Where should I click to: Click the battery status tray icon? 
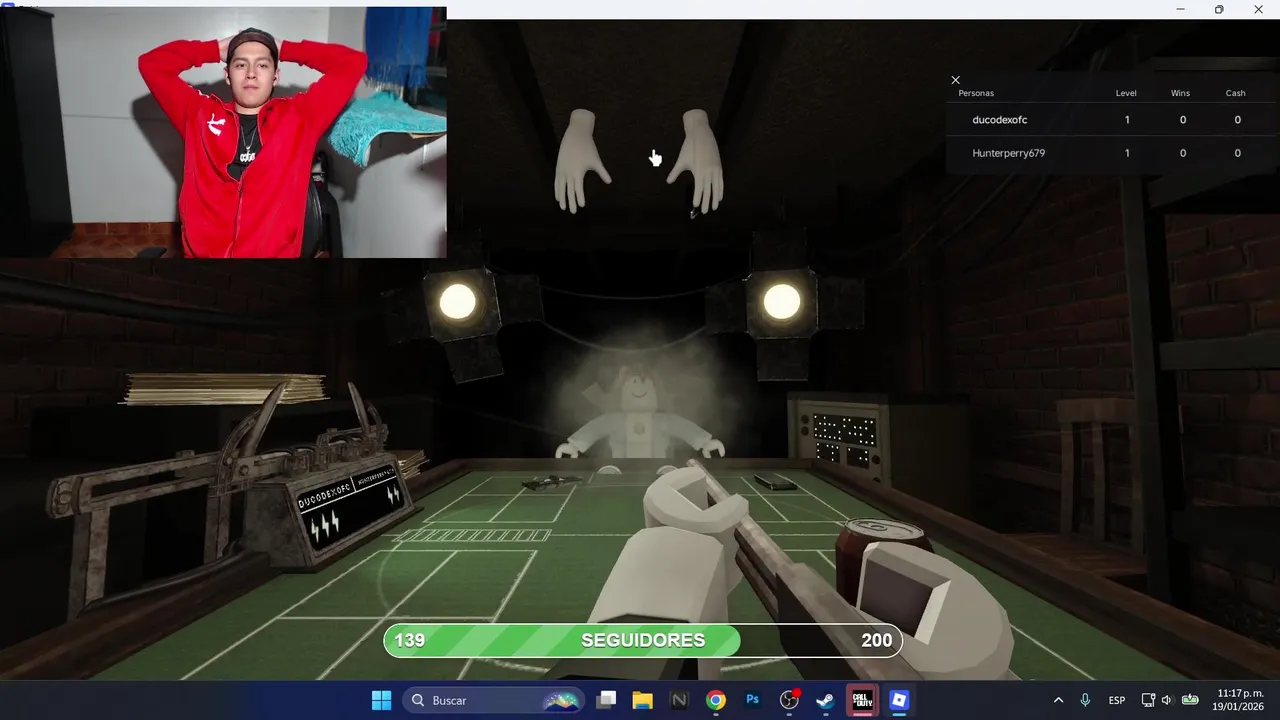coord(1190,700)
